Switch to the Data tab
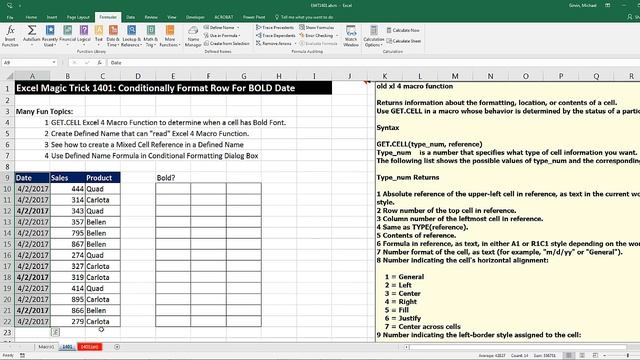The height and width of the screenshot is (360, 640). click(x=131, y=17)
